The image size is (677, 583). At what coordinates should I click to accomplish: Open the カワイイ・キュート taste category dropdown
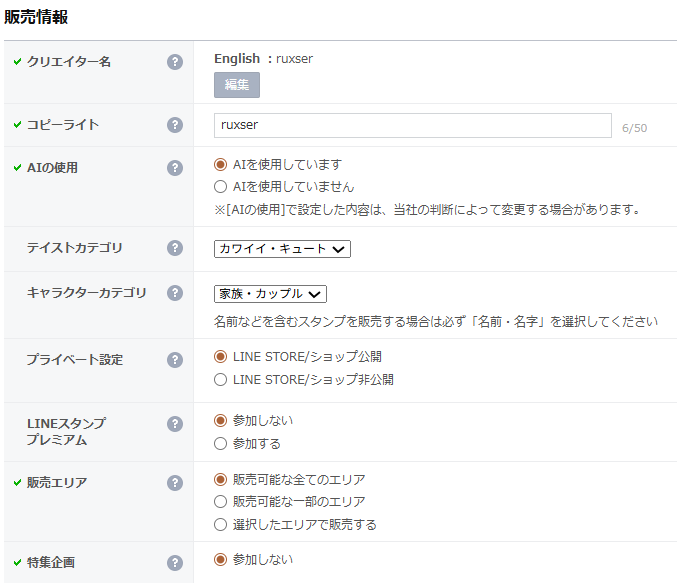[282, 249]
